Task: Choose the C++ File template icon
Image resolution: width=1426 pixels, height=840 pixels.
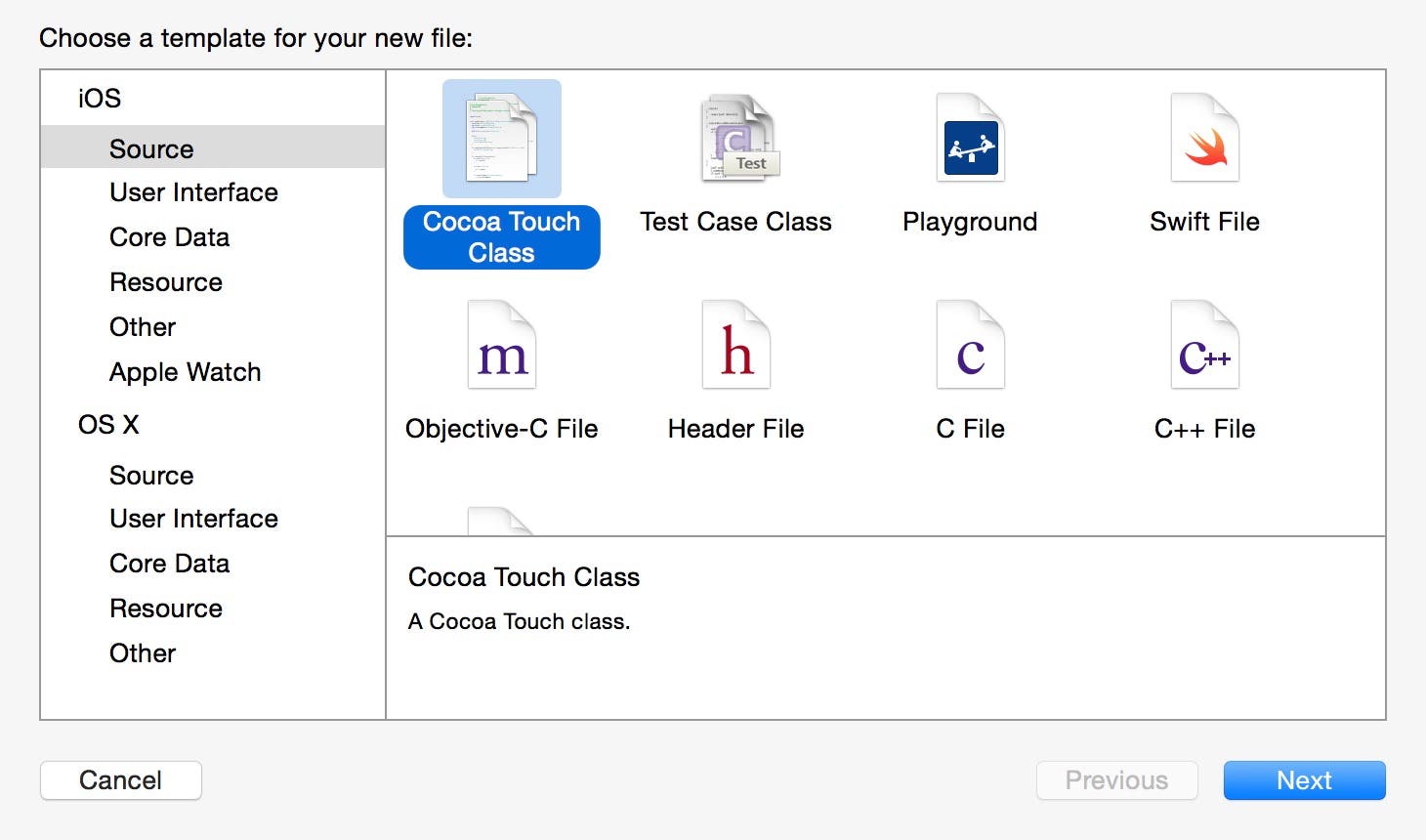Action: pos(1204,346)
